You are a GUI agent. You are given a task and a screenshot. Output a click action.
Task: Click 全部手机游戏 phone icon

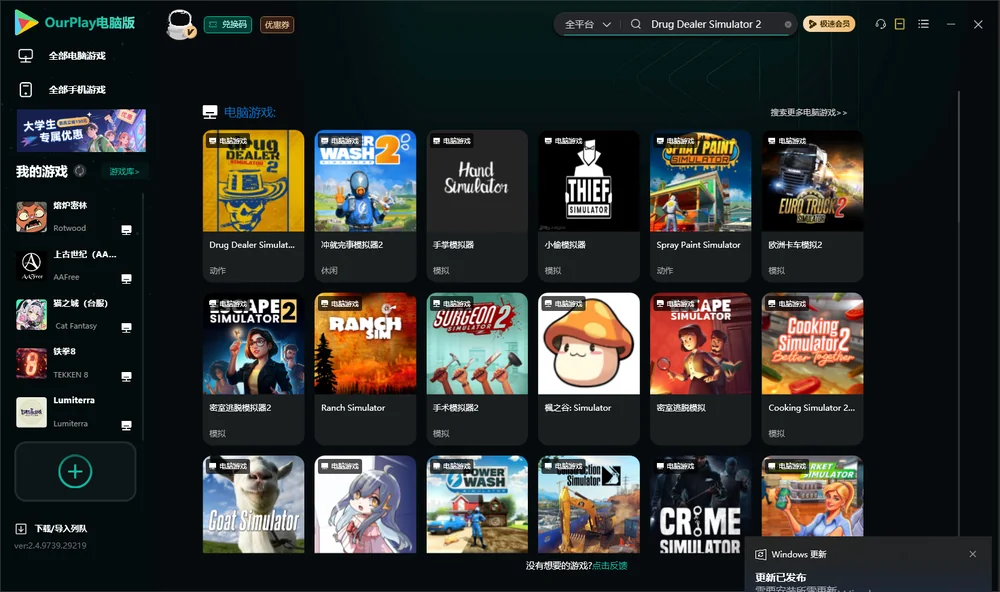pyautogui.click(x=26, y=90)
